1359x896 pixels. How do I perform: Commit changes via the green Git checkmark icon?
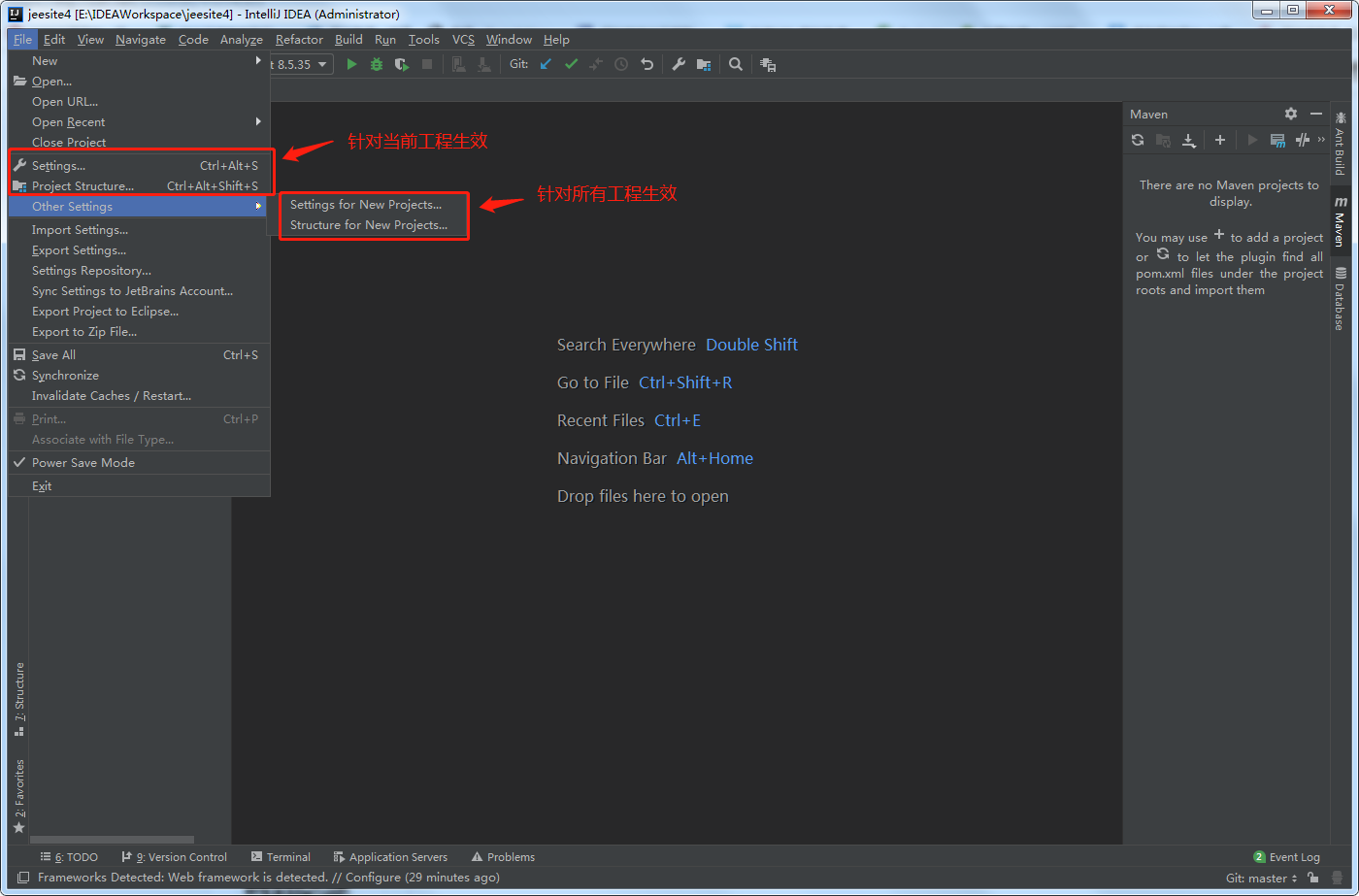tap(571, 64)
